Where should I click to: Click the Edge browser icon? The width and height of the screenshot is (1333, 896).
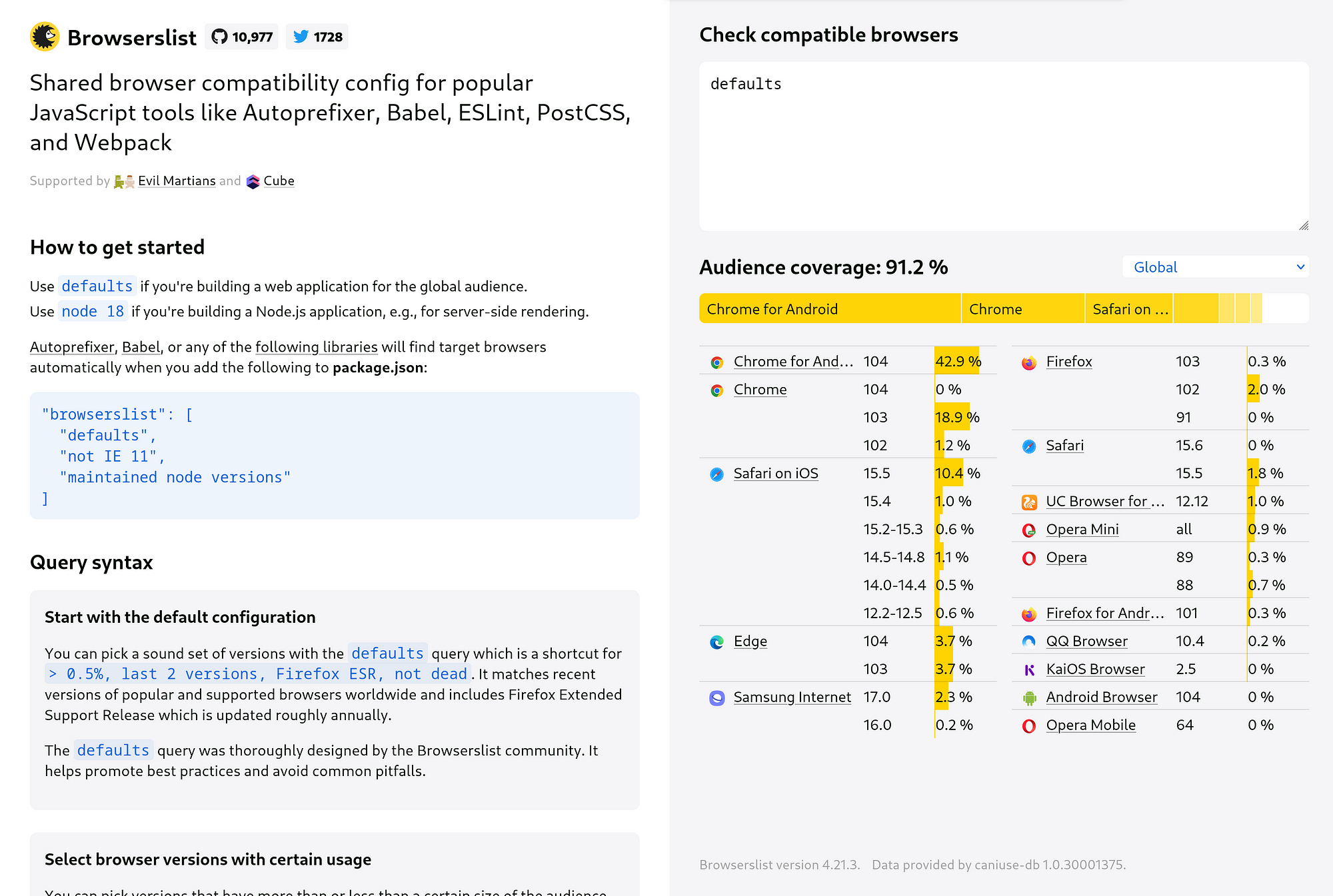(x=717, y=642)
